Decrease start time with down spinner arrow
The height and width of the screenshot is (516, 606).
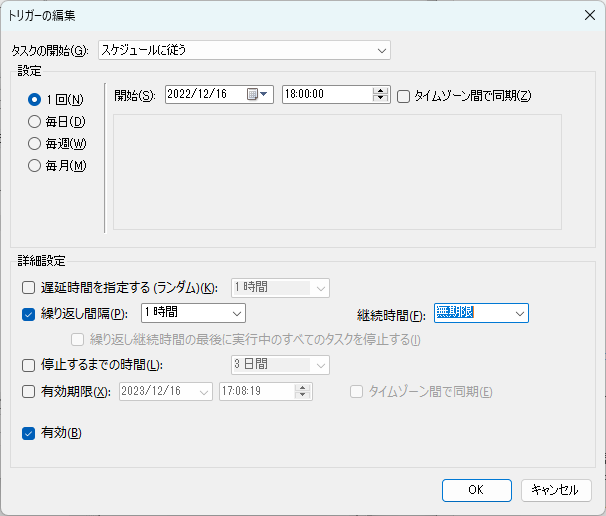(380, 98)
